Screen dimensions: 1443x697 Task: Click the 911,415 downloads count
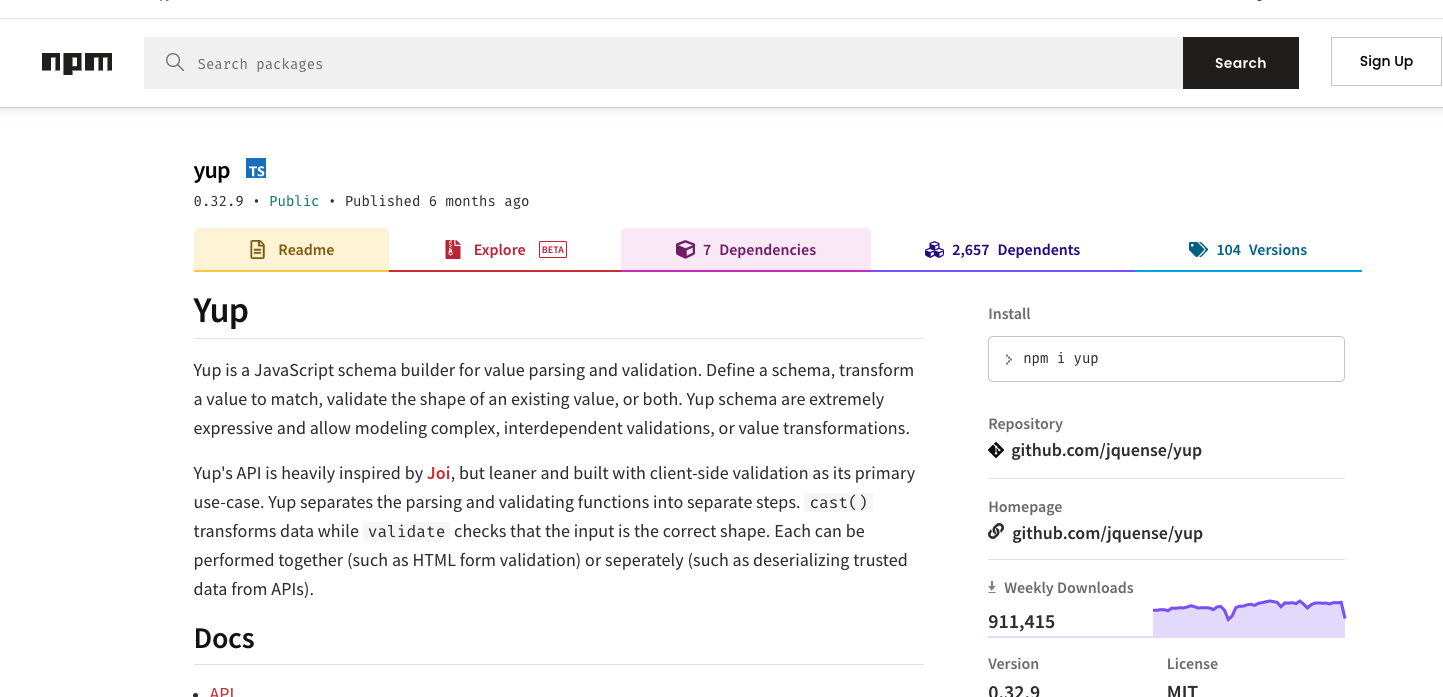pyautogui.click(x=1021, y=622)
